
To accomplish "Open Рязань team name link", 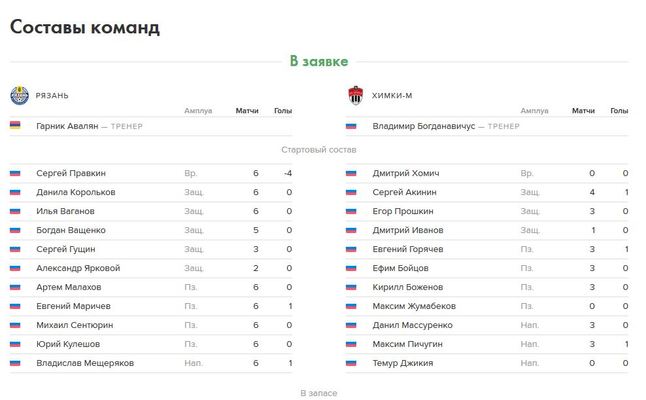I will coord(52,96).
